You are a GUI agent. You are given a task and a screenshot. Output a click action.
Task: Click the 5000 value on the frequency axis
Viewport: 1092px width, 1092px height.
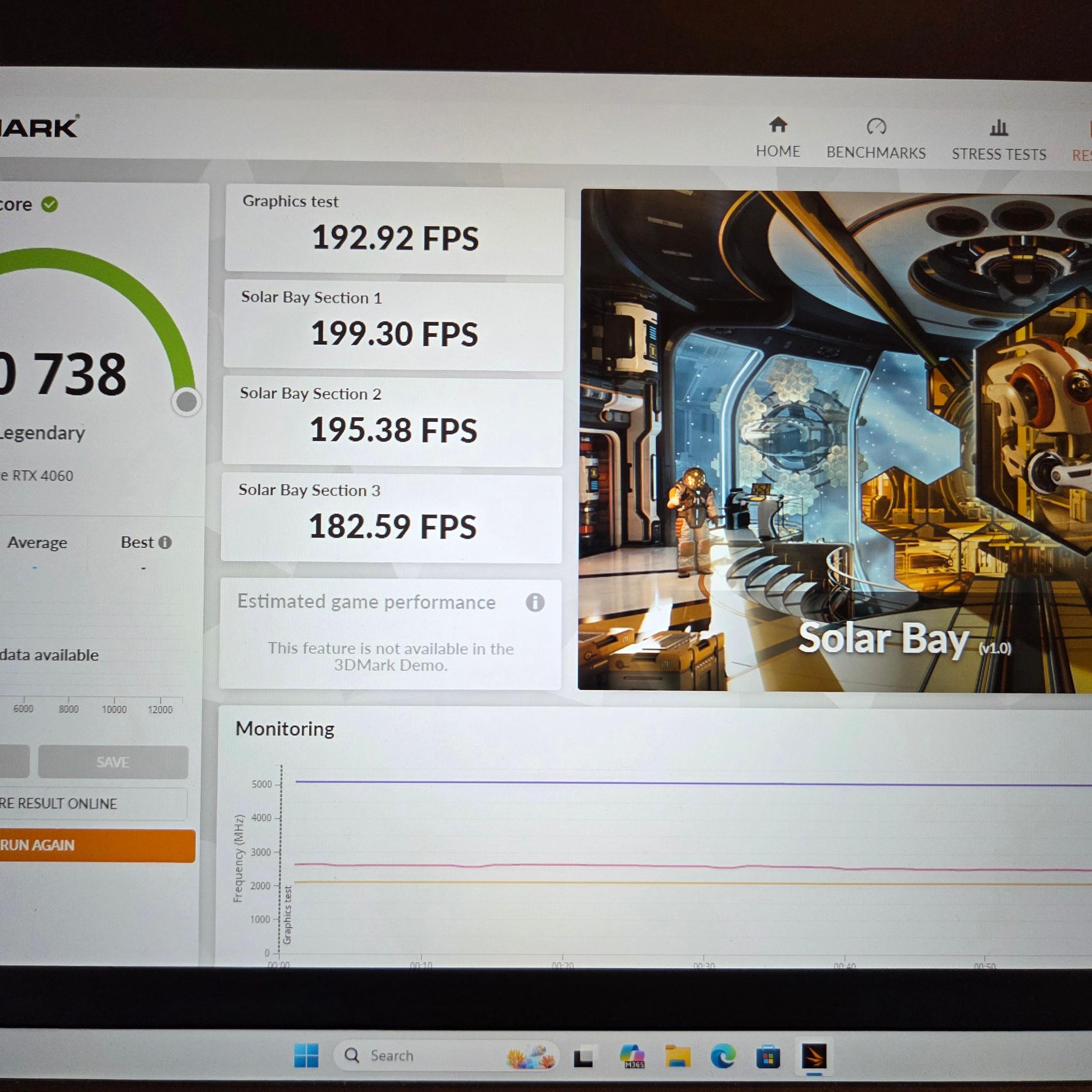pos(262,784)
